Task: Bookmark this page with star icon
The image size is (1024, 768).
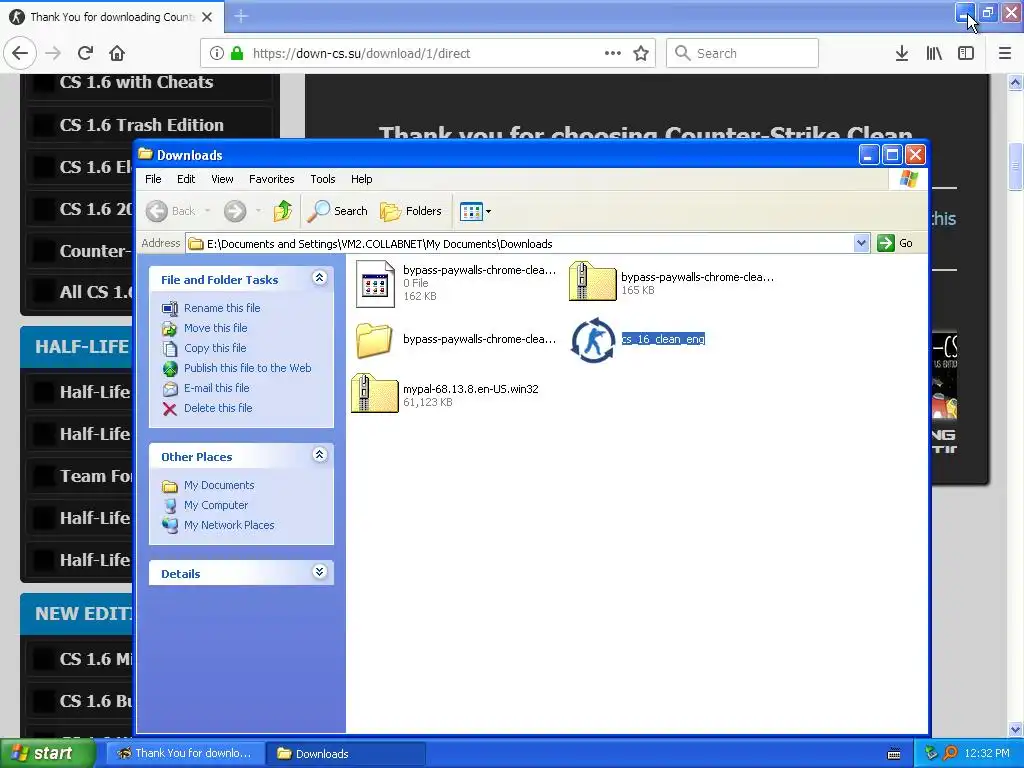Action: (x=641, y=54)
